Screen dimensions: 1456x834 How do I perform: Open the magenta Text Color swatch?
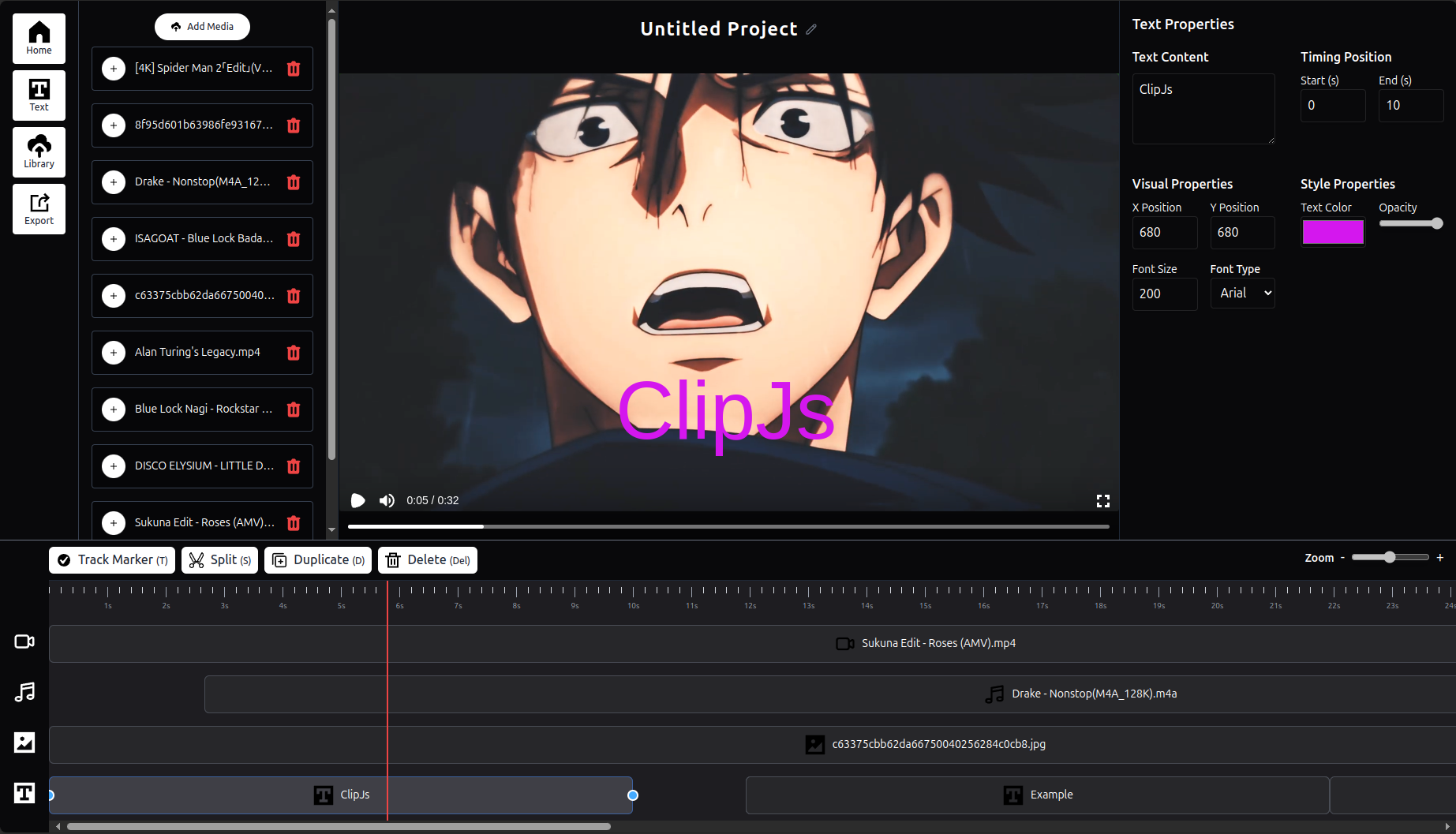[1332, 232]
